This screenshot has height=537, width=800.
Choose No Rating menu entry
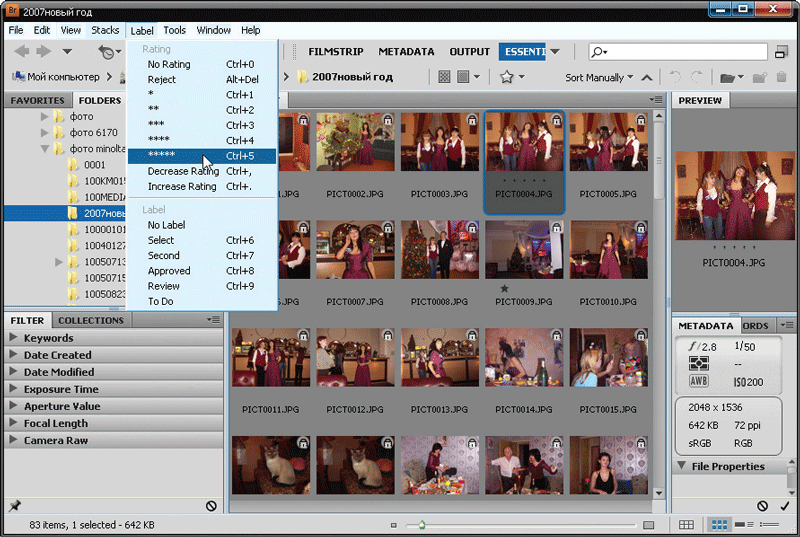(x=202, y=64)
